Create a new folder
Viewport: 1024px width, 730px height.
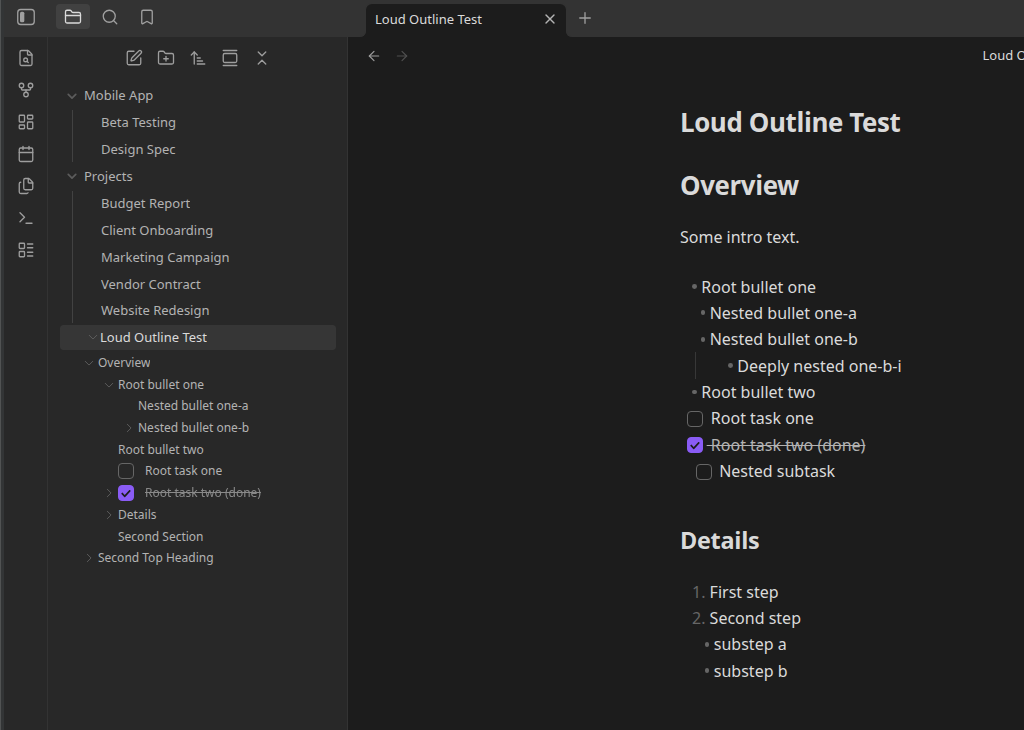click(x=166, y=58)
